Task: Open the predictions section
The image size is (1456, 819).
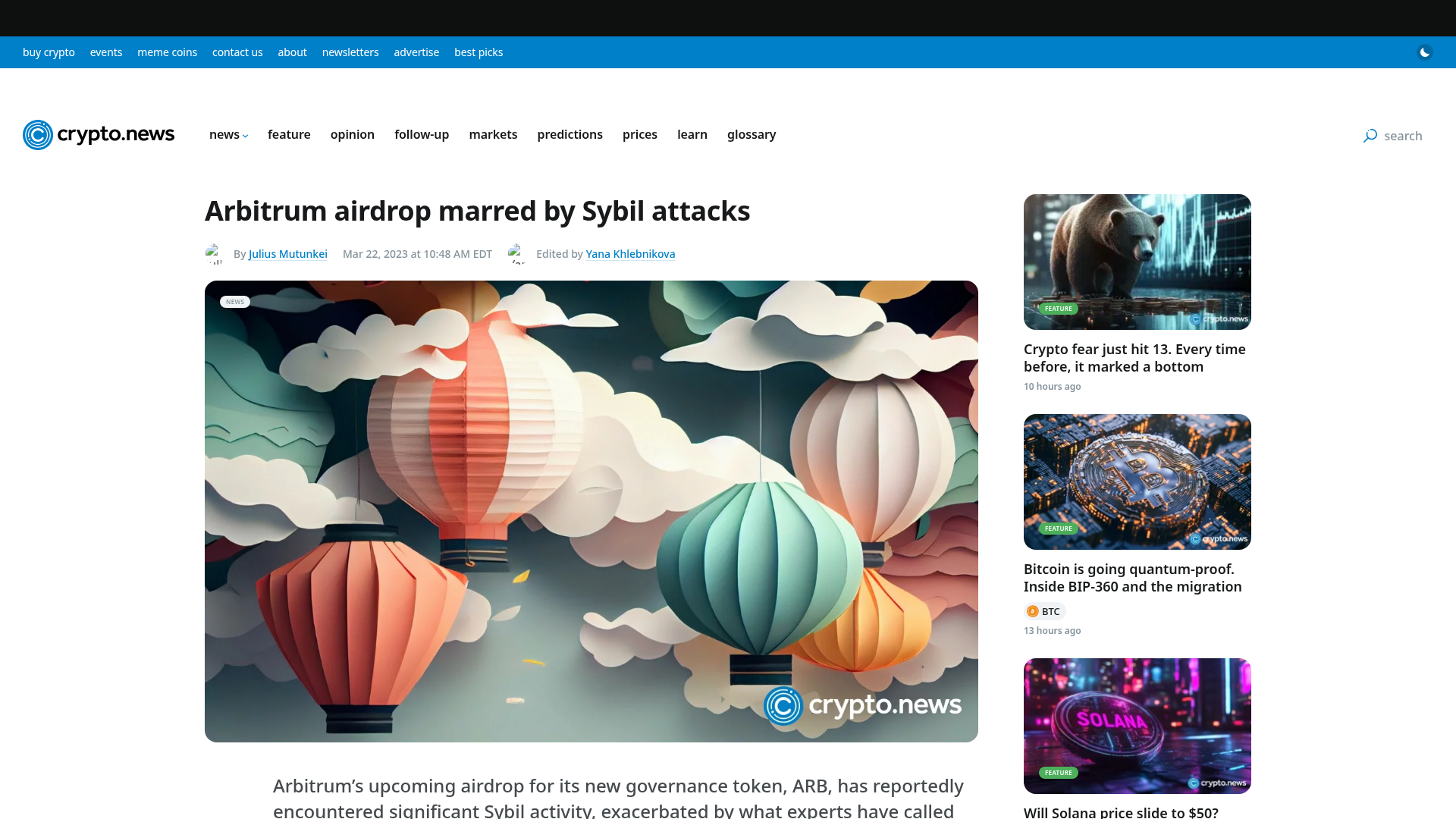Action: point(570,134)
